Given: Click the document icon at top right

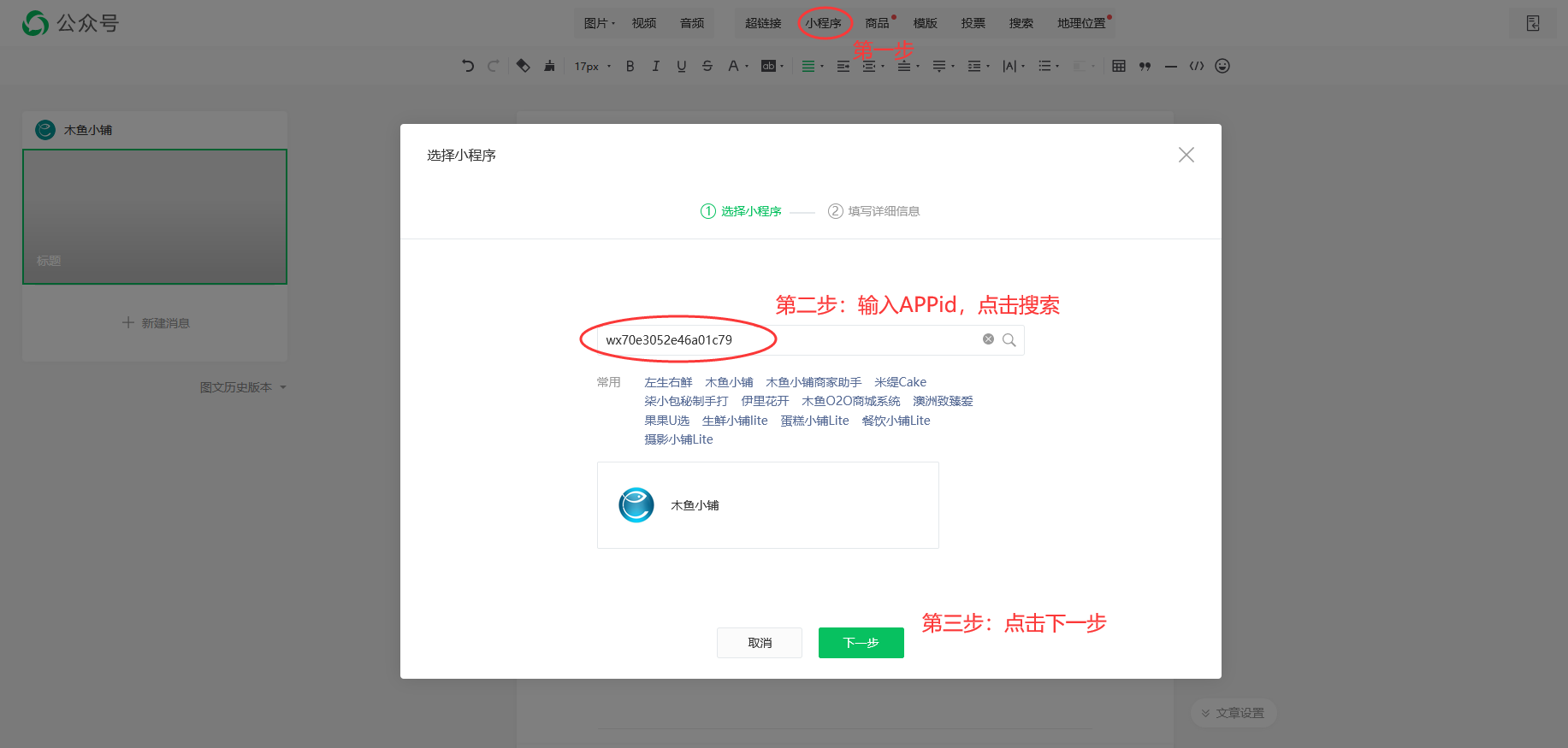Looking at the screenshot, I should point(1533,23).
